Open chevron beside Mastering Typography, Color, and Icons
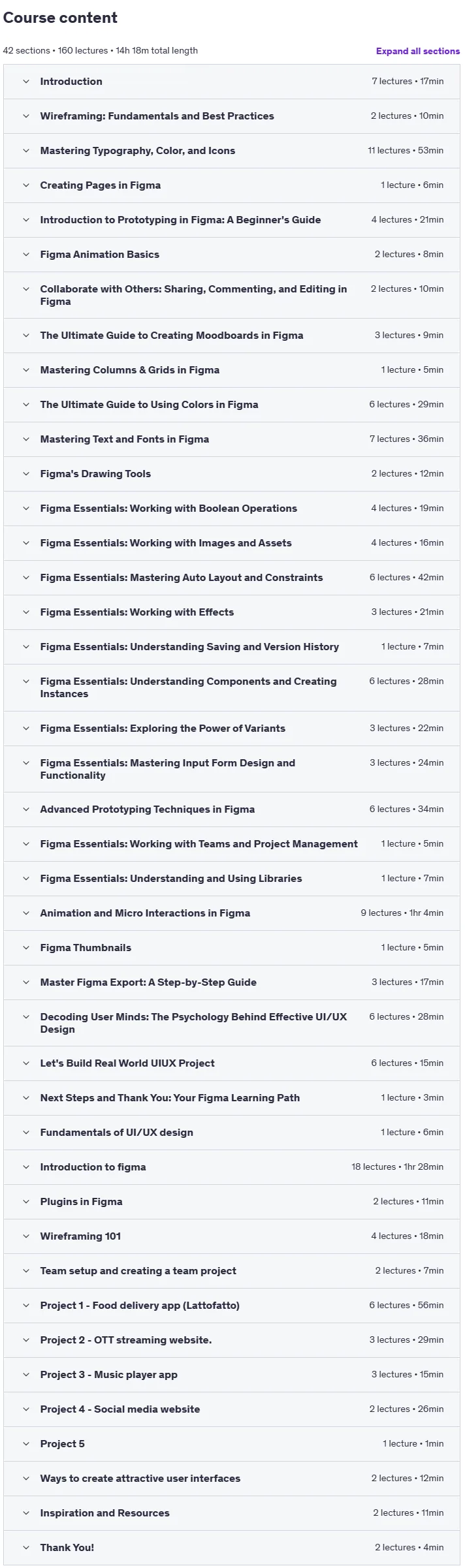Screen dimensions: 465x1568 (x=26, y=151)
